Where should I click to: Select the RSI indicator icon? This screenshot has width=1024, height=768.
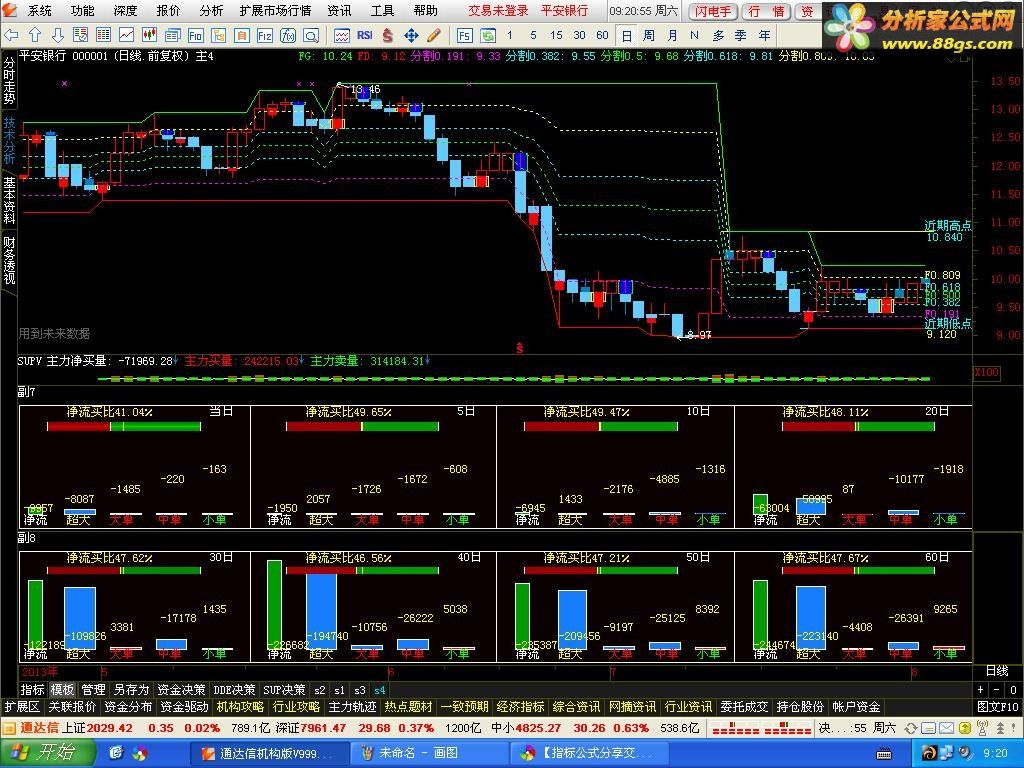click(364, 35)
